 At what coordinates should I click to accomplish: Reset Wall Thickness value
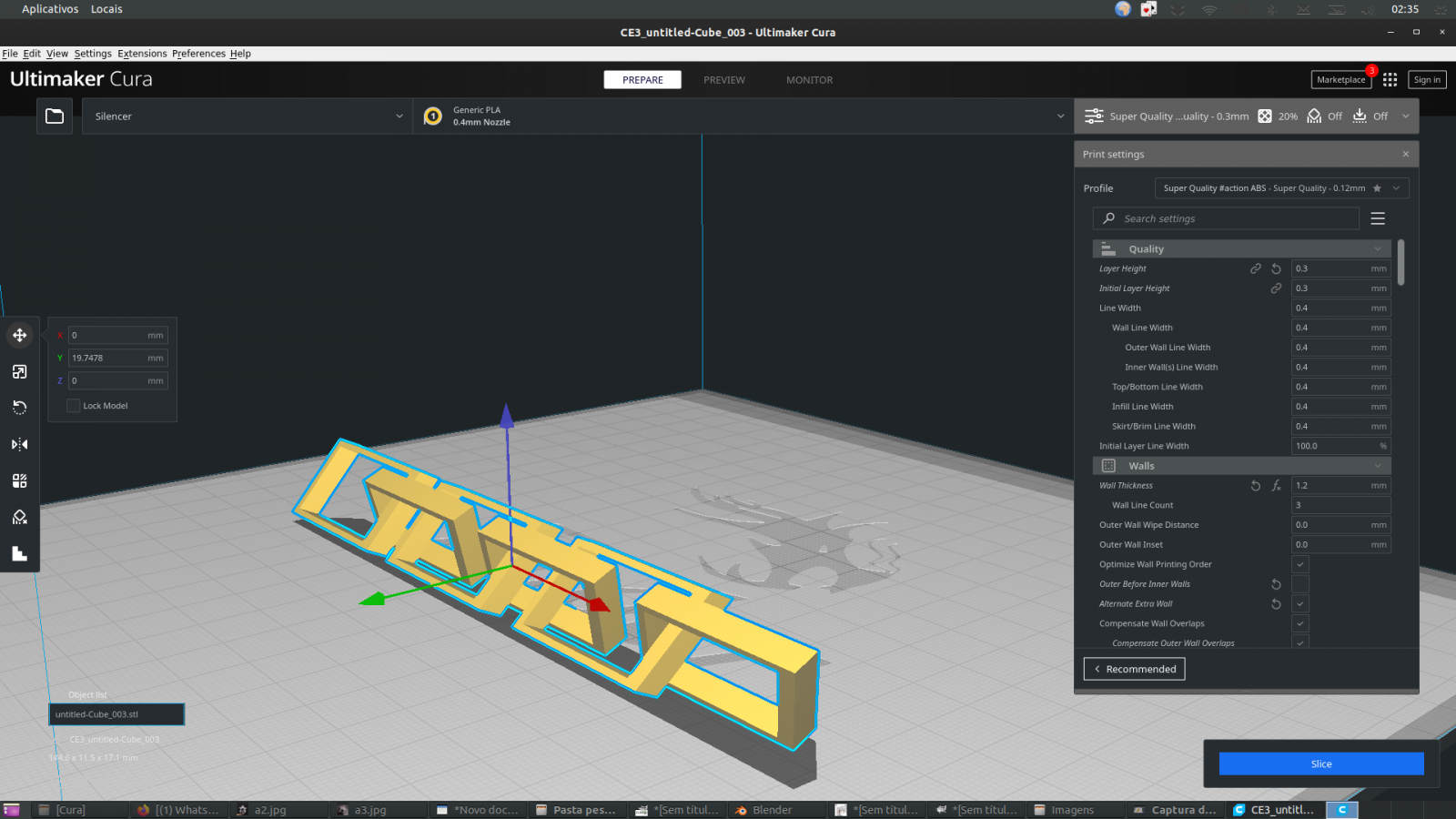pos(1256,486)
